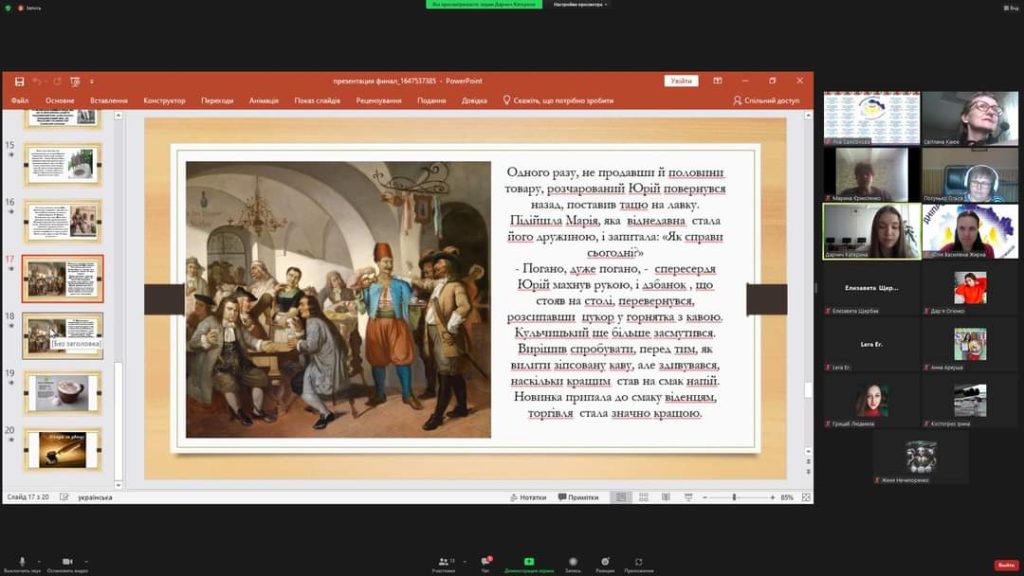Click the red leave meeting button

click(1006, 565)
